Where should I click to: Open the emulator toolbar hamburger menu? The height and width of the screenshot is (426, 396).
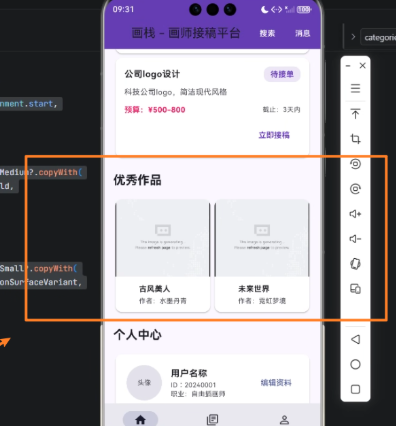(x=355, y=88)
